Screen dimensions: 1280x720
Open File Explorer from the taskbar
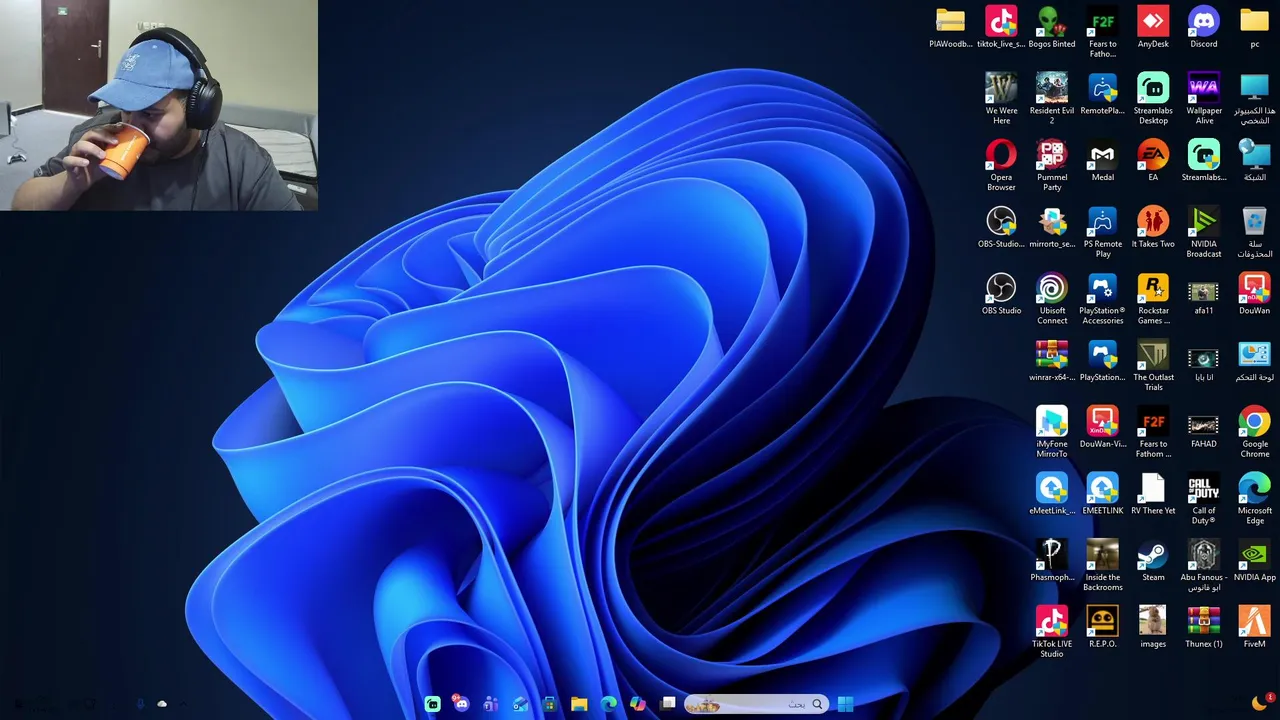point(579,704)
